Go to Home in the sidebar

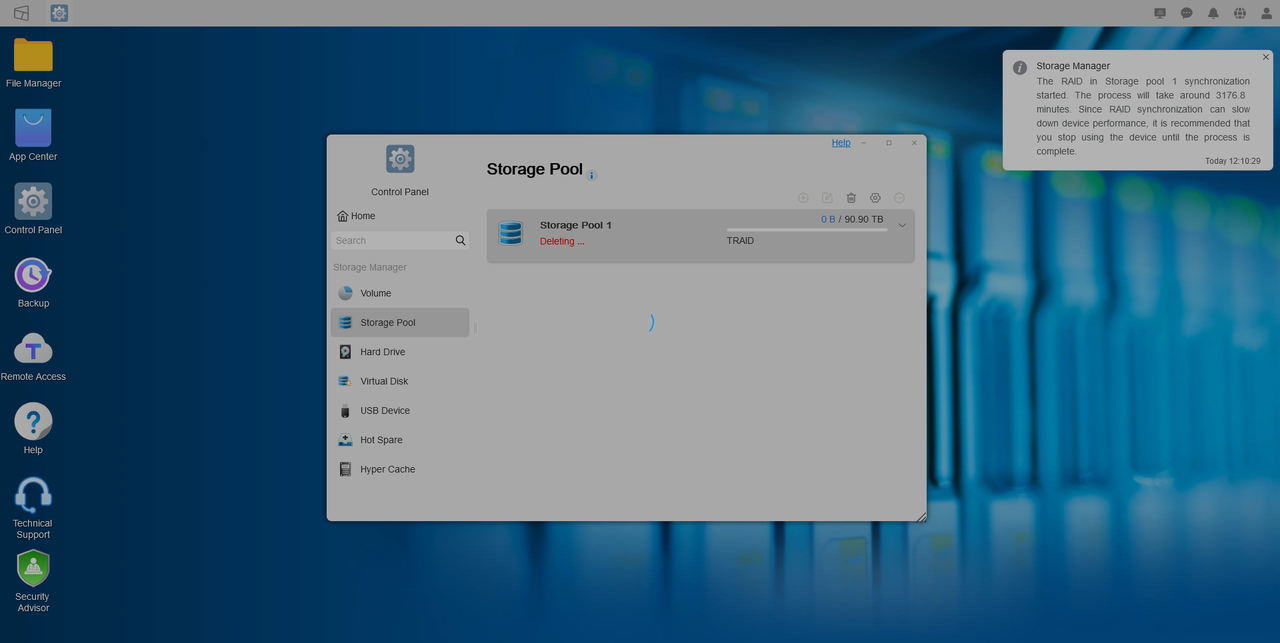pos(356,216)
